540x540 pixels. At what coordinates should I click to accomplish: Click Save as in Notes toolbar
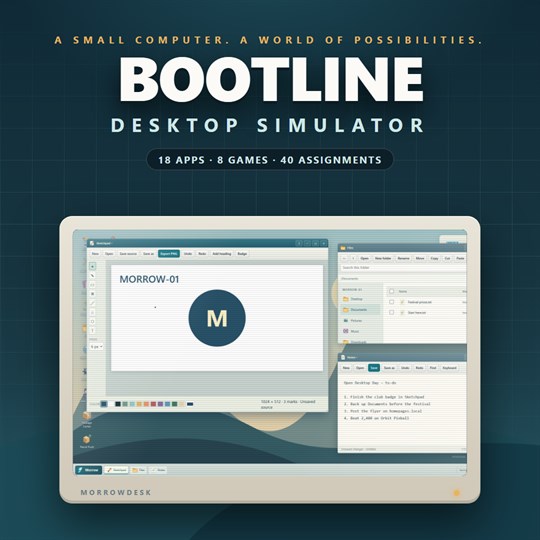pos(389,368)
